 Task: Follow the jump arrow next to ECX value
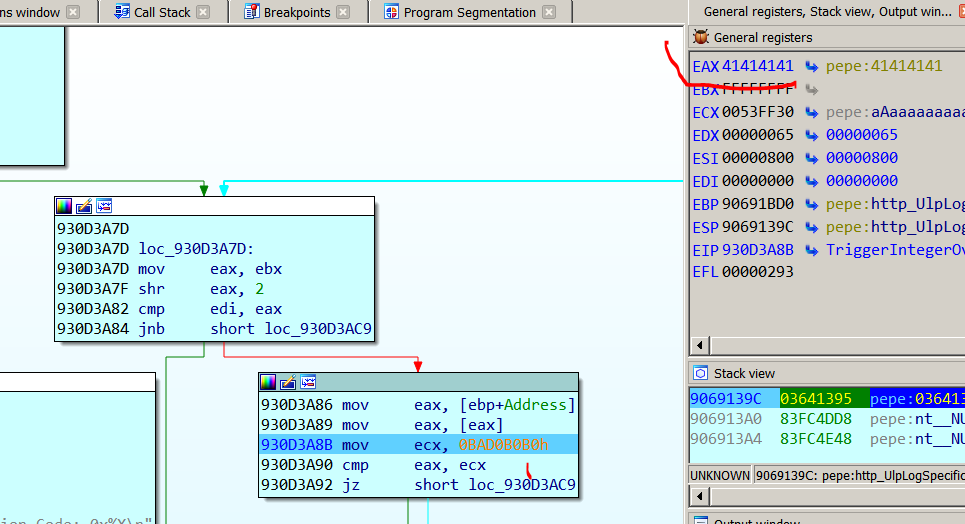click(812, 112)
